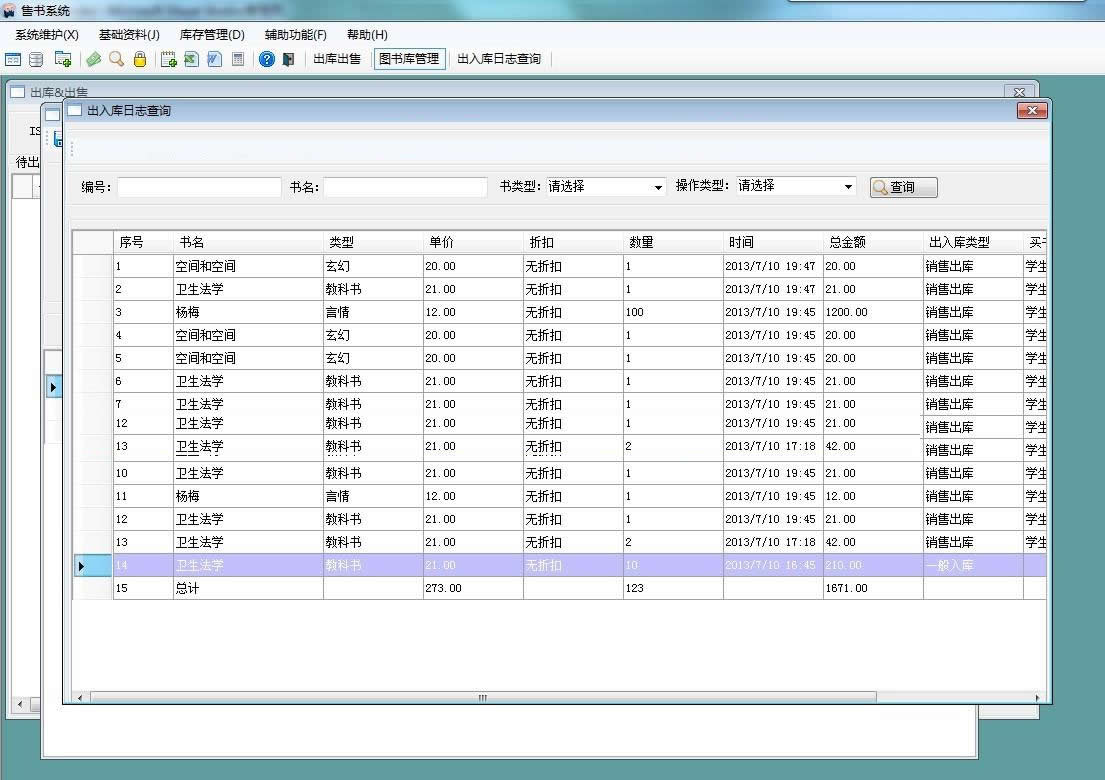Click the blue help question-mark icon
1105x780 pixels.
click(x=267, y=59)
